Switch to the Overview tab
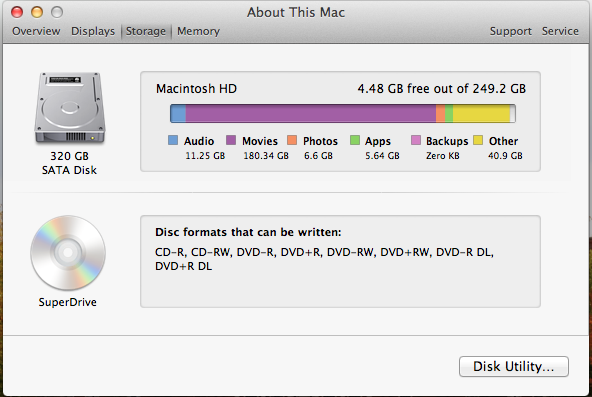 tap(36, 31)
